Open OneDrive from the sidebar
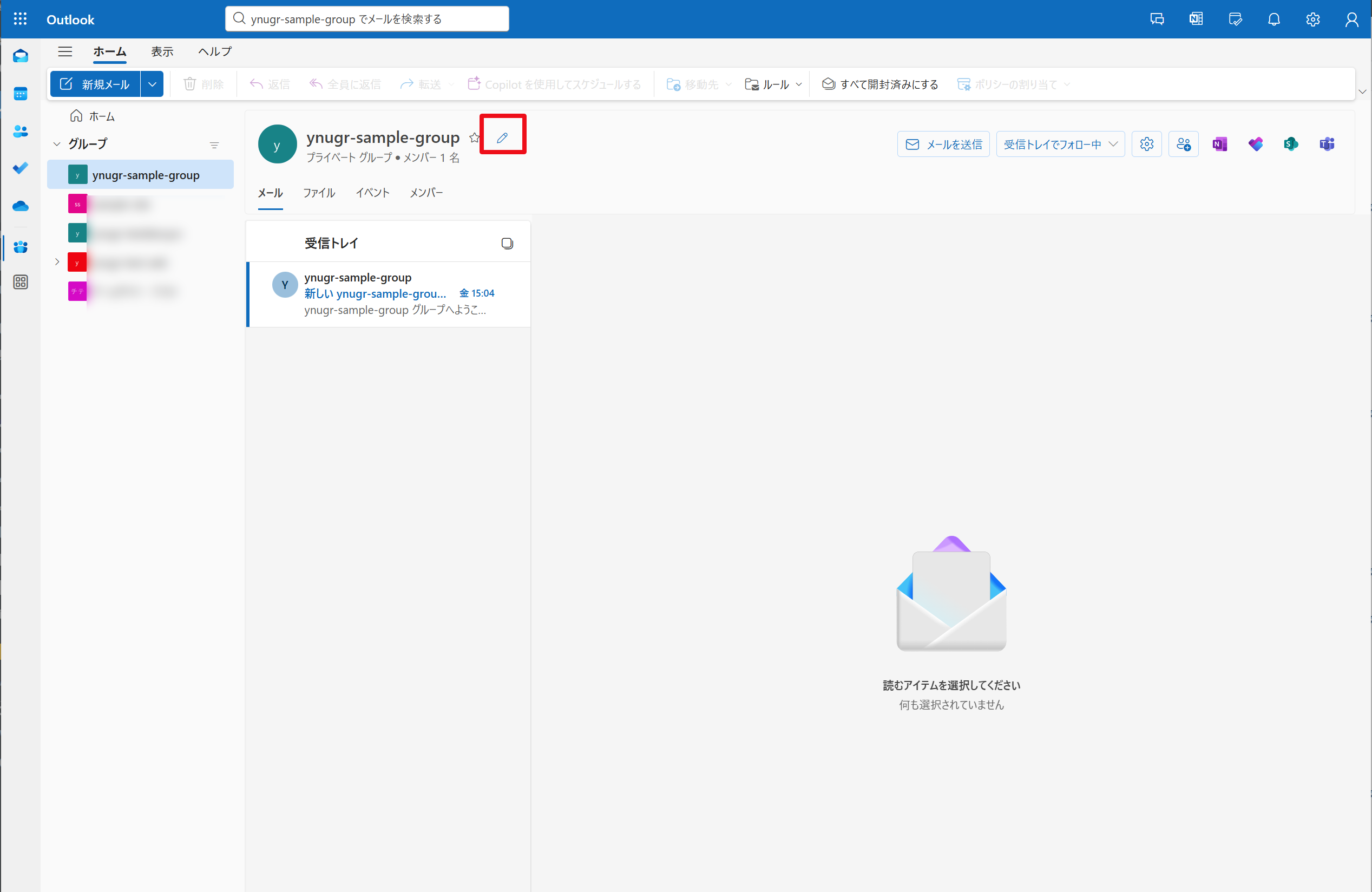1372x892 pixels. coord(20,206)
